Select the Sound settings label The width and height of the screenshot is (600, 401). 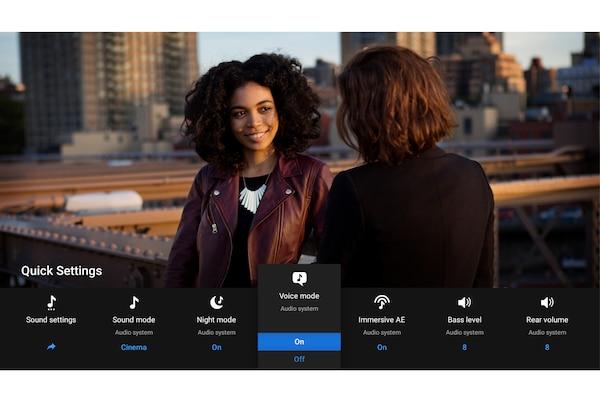[x=51, y=320]
